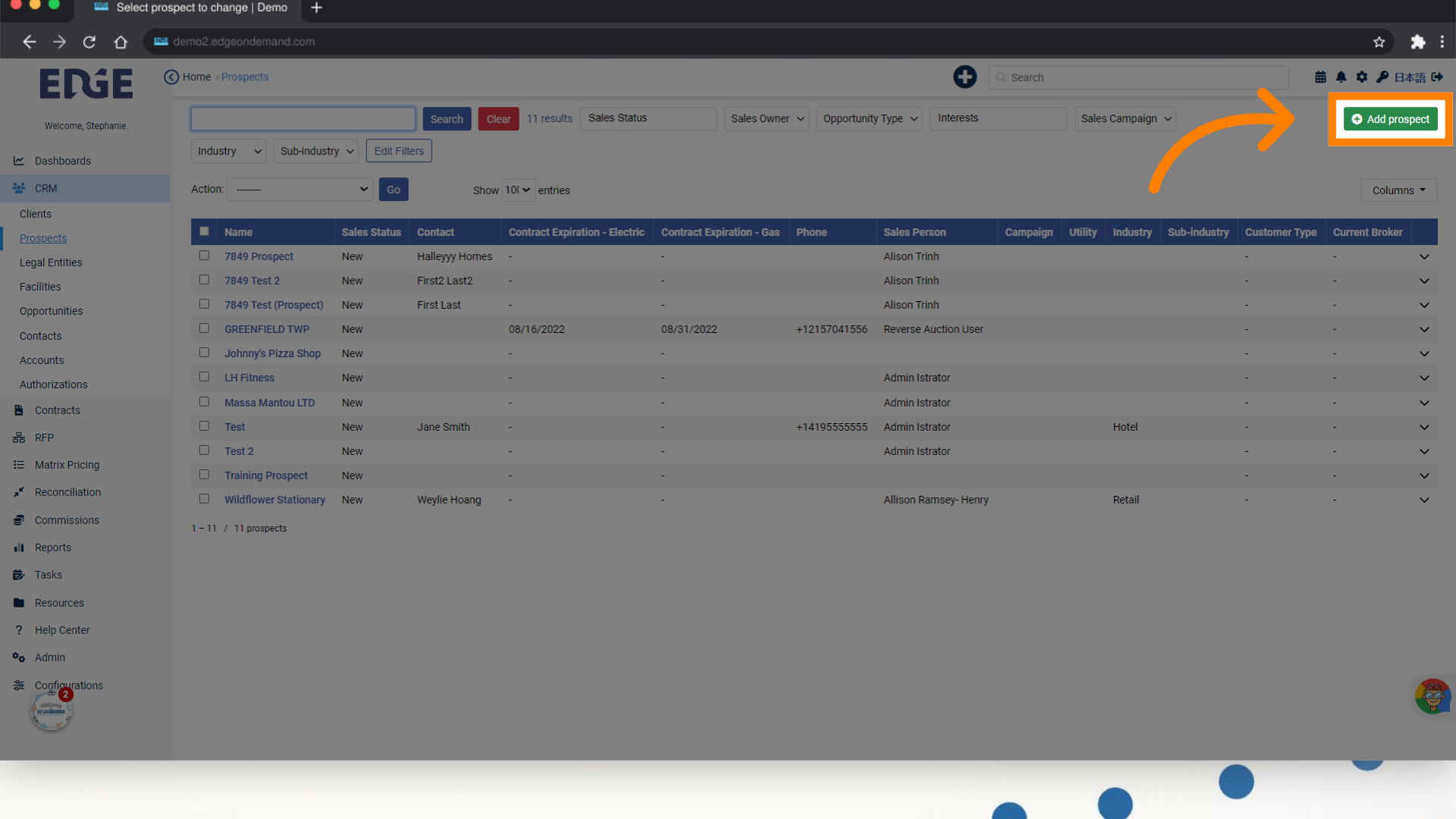Click the global Search field in header
The image size is (1456, 819).
tap(1138, 77)
